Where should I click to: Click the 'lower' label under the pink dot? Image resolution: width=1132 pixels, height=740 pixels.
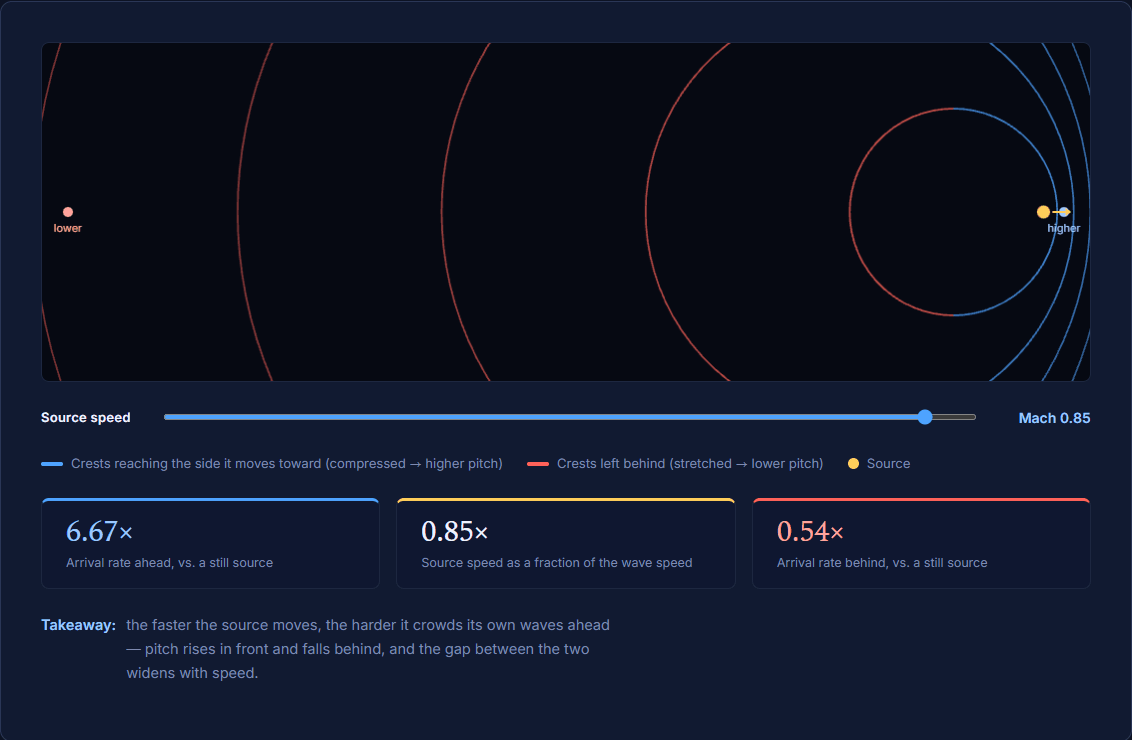(68, 228)
